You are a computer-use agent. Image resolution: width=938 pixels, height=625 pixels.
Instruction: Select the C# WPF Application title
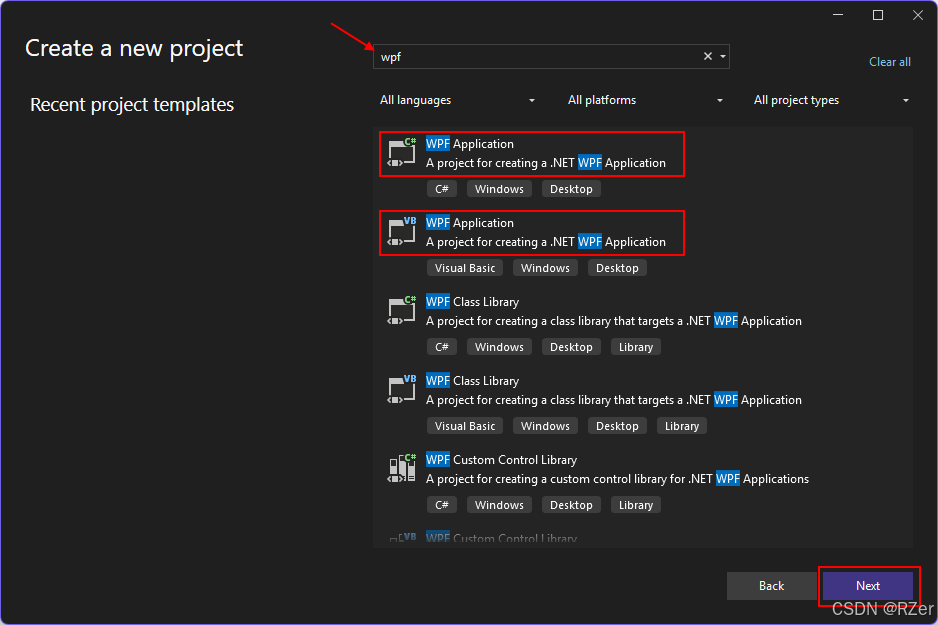(x=470, y=144)
